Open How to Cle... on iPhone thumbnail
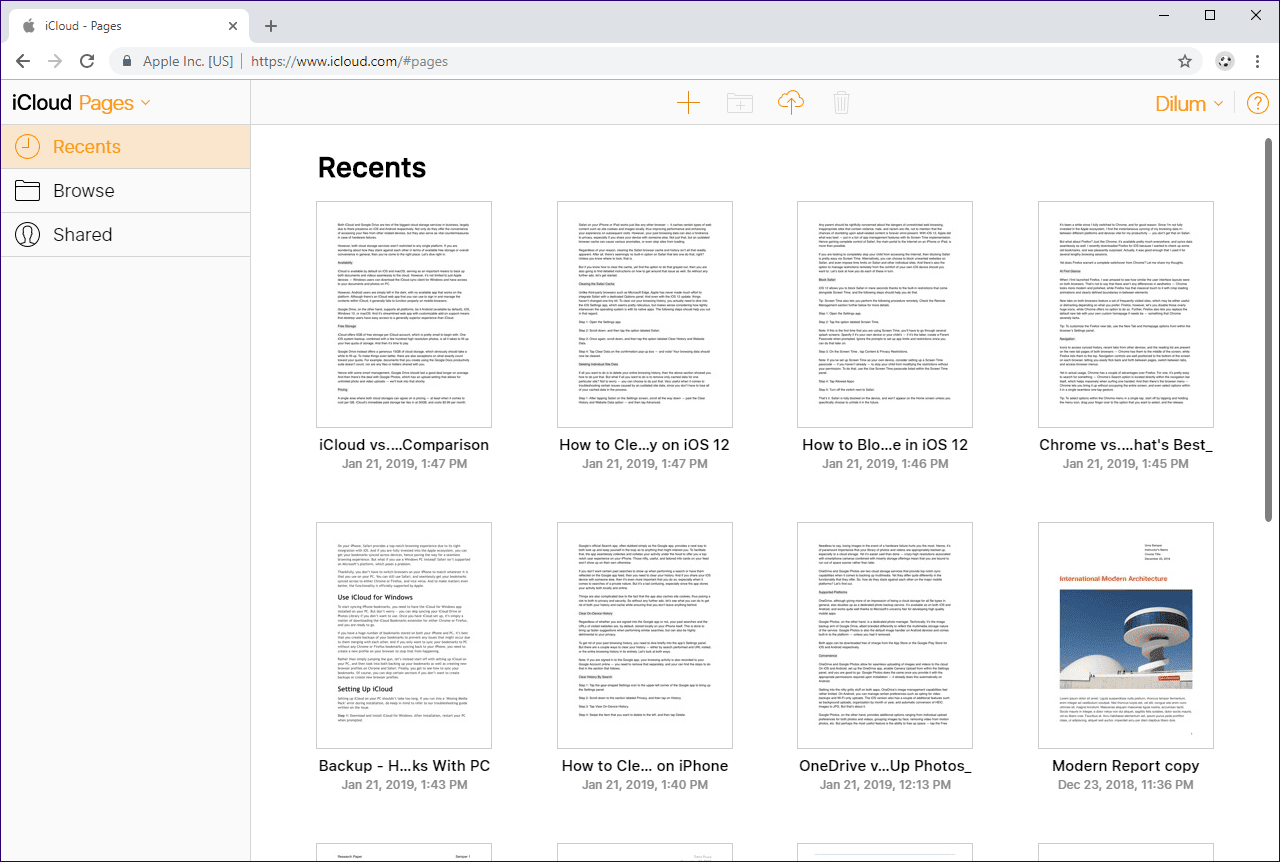Image resolution: width=1280 pixels, height=862 pixels. [645, 634]
